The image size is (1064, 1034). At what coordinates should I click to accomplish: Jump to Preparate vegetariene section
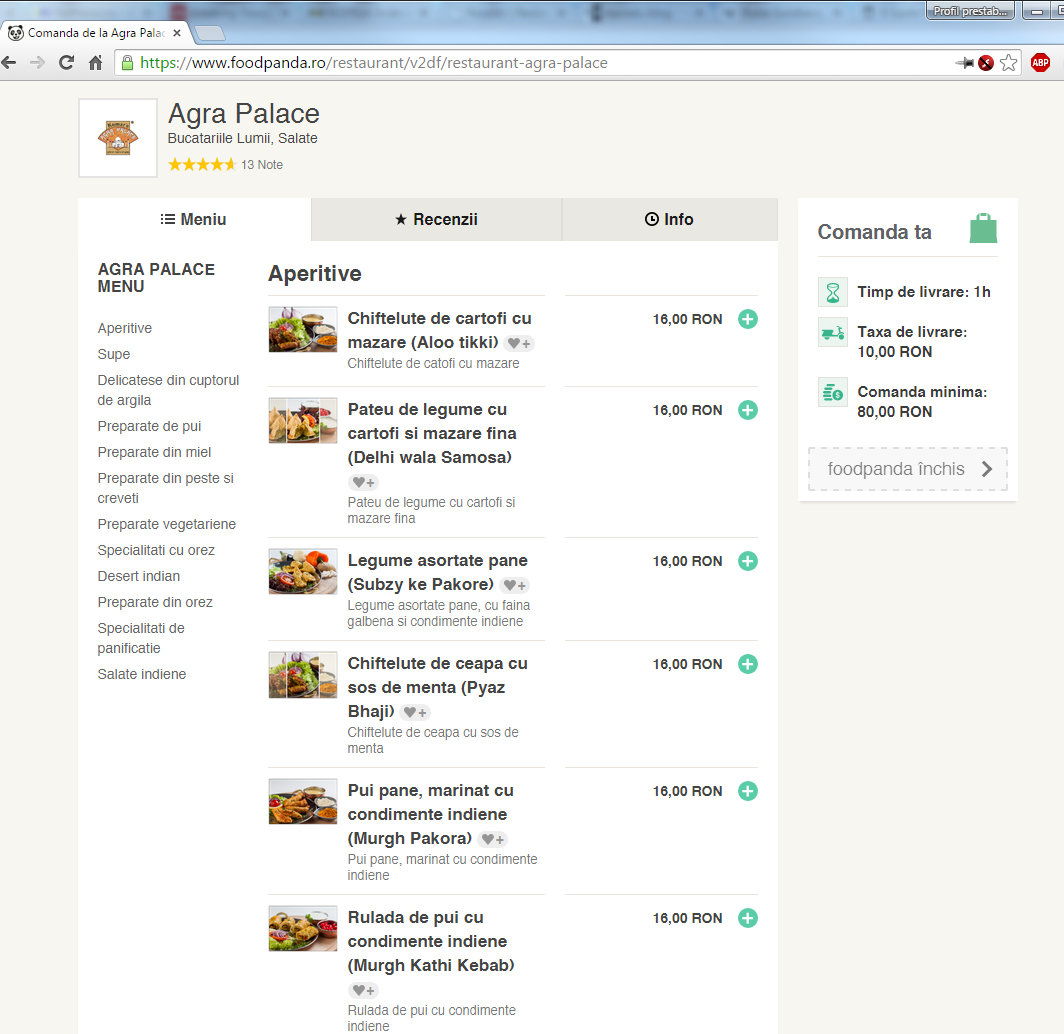point(167,524)
